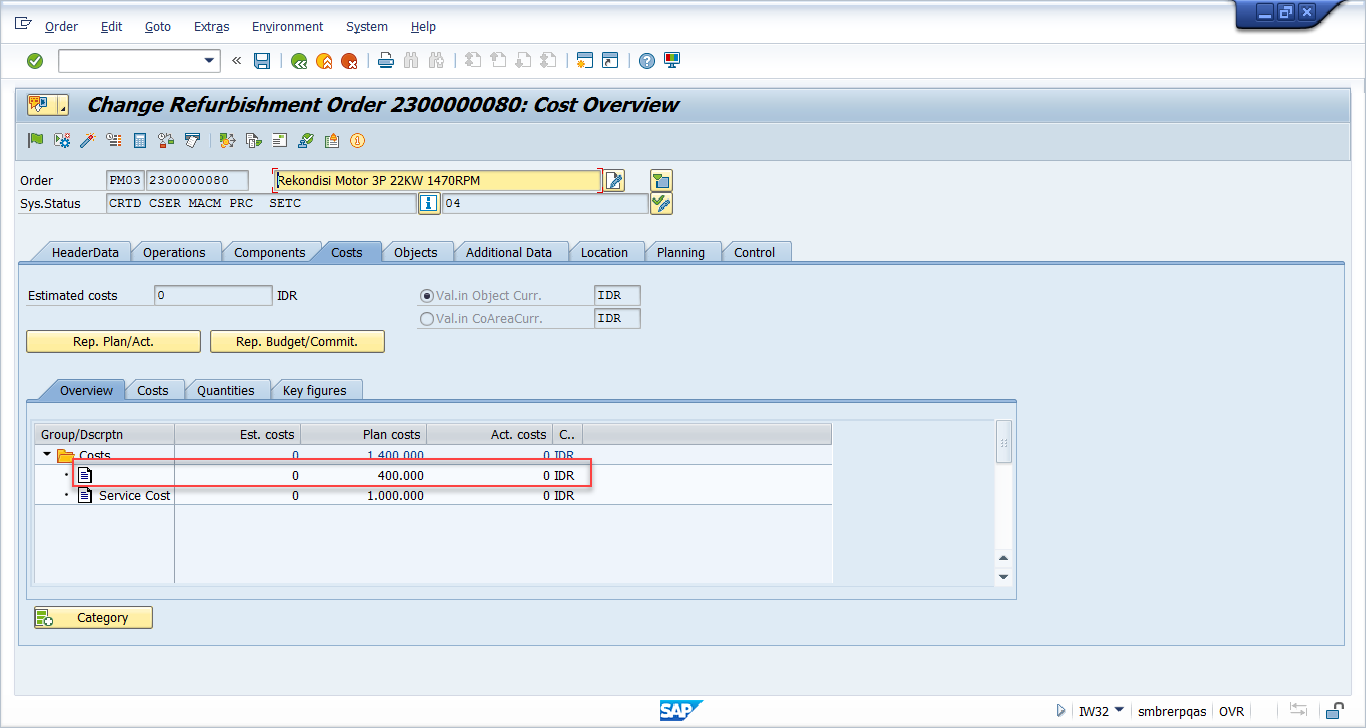The height and width of the screenshot is (728, 1366).
Task: Click the Rep. Budget/Commit. button
Action: (297, 342)
